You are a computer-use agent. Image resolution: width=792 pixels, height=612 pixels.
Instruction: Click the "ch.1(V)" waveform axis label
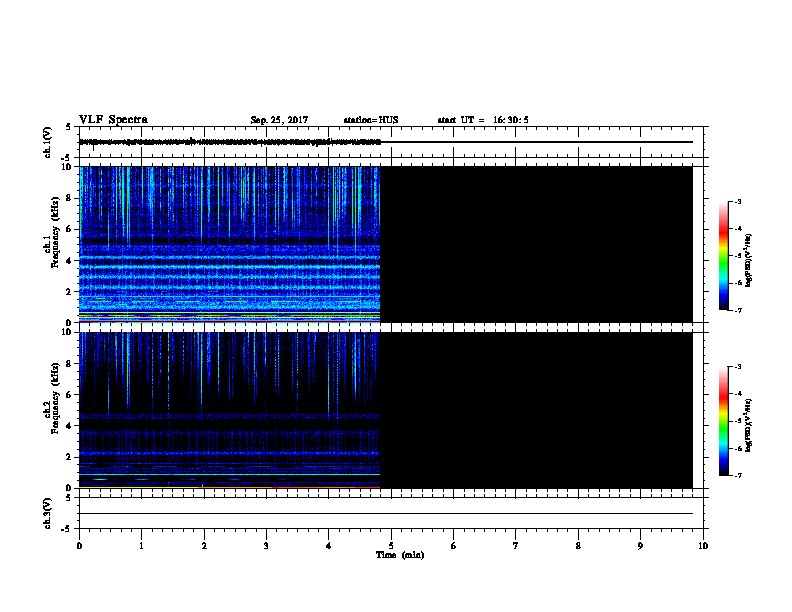click(47, 142)
